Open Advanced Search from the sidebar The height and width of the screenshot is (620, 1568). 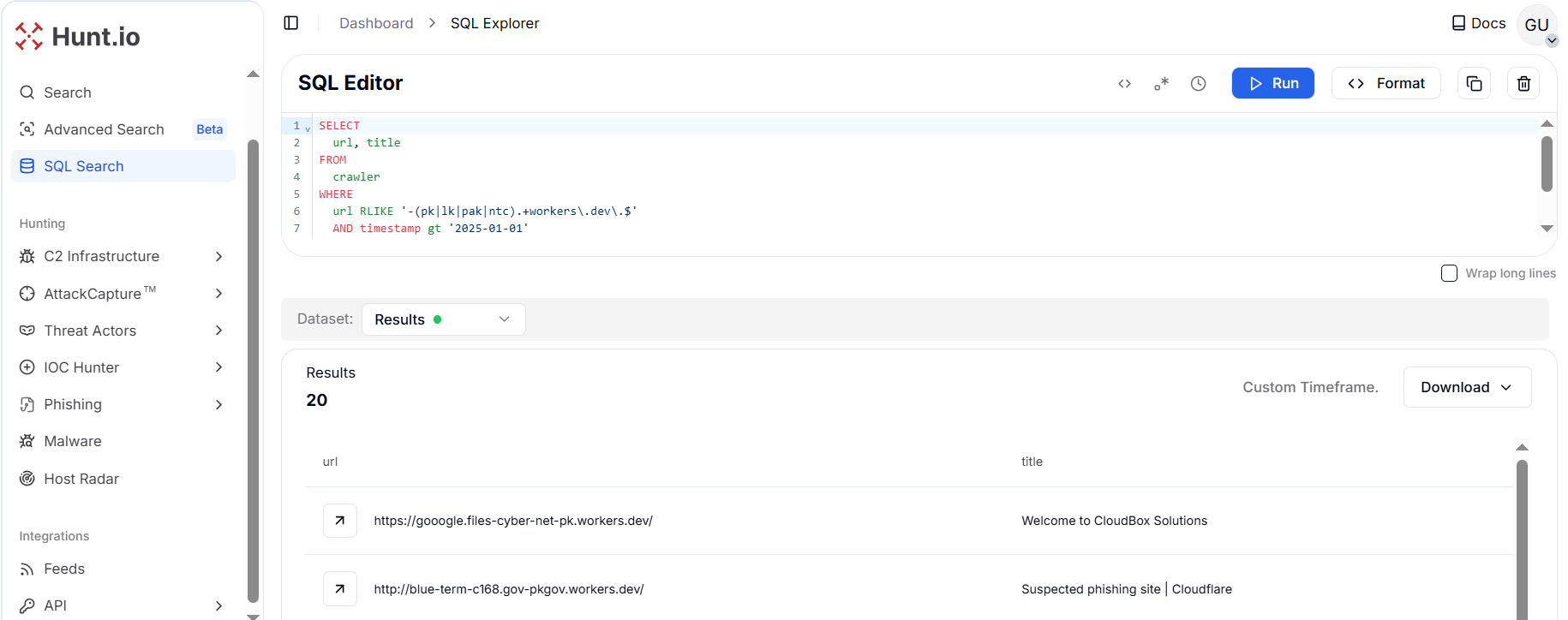(105, 129)
